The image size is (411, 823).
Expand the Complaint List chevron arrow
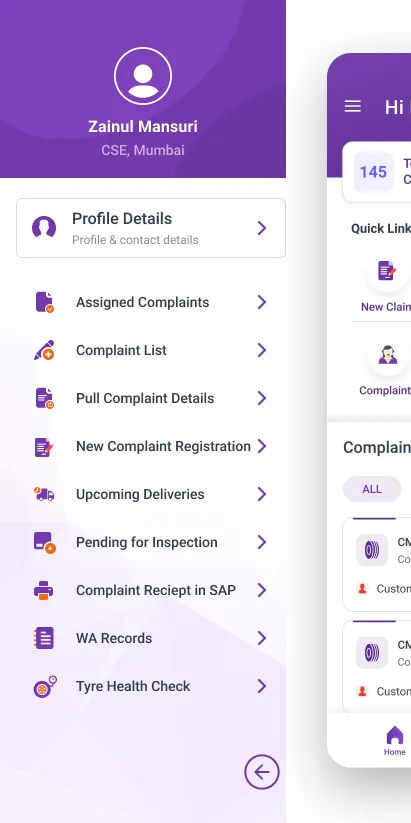(x=262, y=350)
